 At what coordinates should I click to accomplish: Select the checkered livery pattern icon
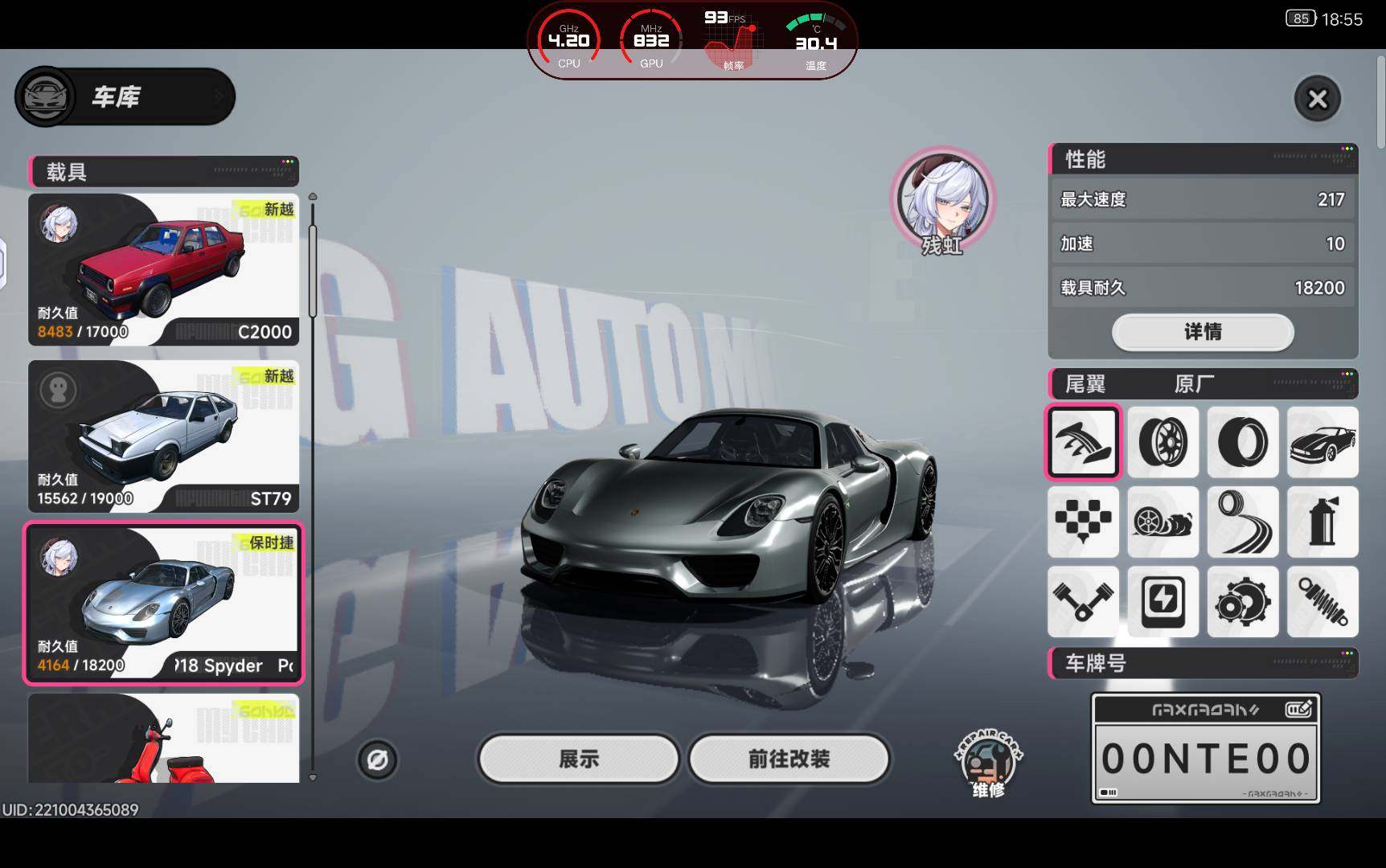pyautogui.click(x=1083, y=522)
